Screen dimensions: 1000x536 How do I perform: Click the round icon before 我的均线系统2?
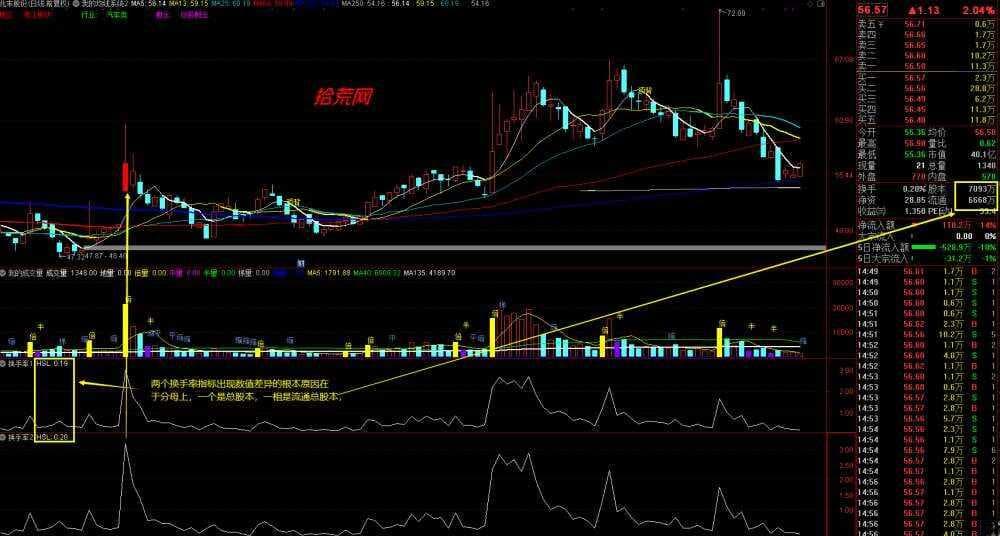click(x=77, y=3)
